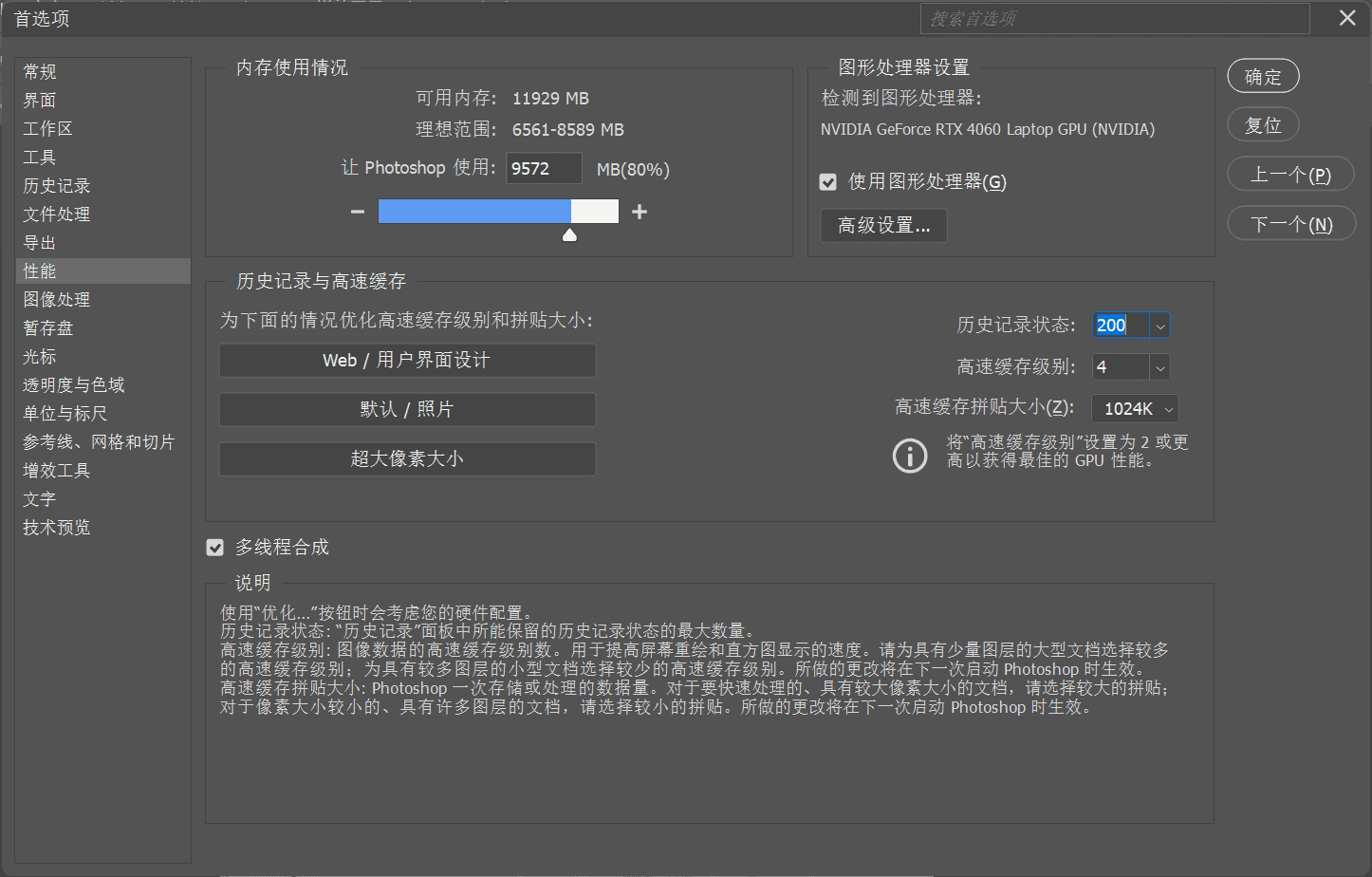This screenshot has width=1372, height=877.
Task: Select 参考线、网格和切片 category
Action: (102, 442)
